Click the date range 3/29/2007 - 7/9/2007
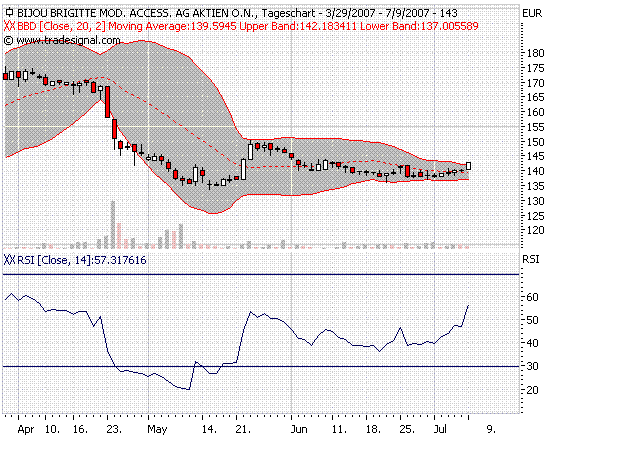Screen dimensions: 639x464 point(380,13)
